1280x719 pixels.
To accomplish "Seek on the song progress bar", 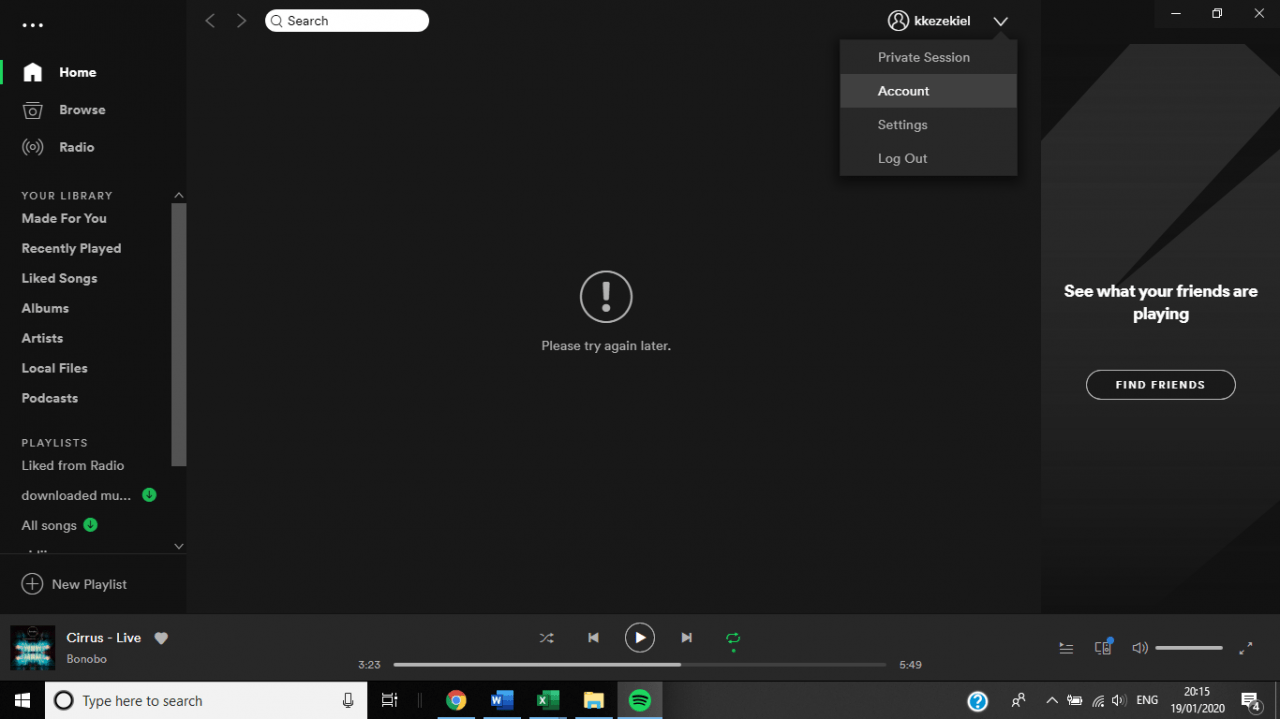I will pyautogui.click(x=639, y=664).
